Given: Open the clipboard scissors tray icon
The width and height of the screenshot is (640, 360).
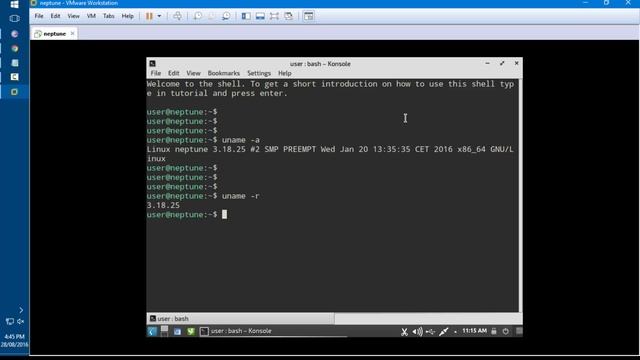Looking at the screenshot, I should (404, 331).
